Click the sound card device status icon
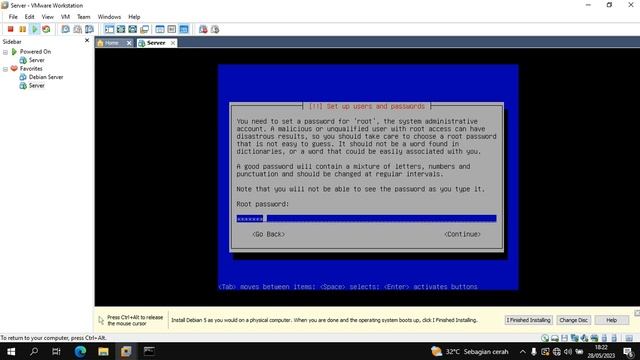This screenshot has height=360, width=640. coord(584,338)
